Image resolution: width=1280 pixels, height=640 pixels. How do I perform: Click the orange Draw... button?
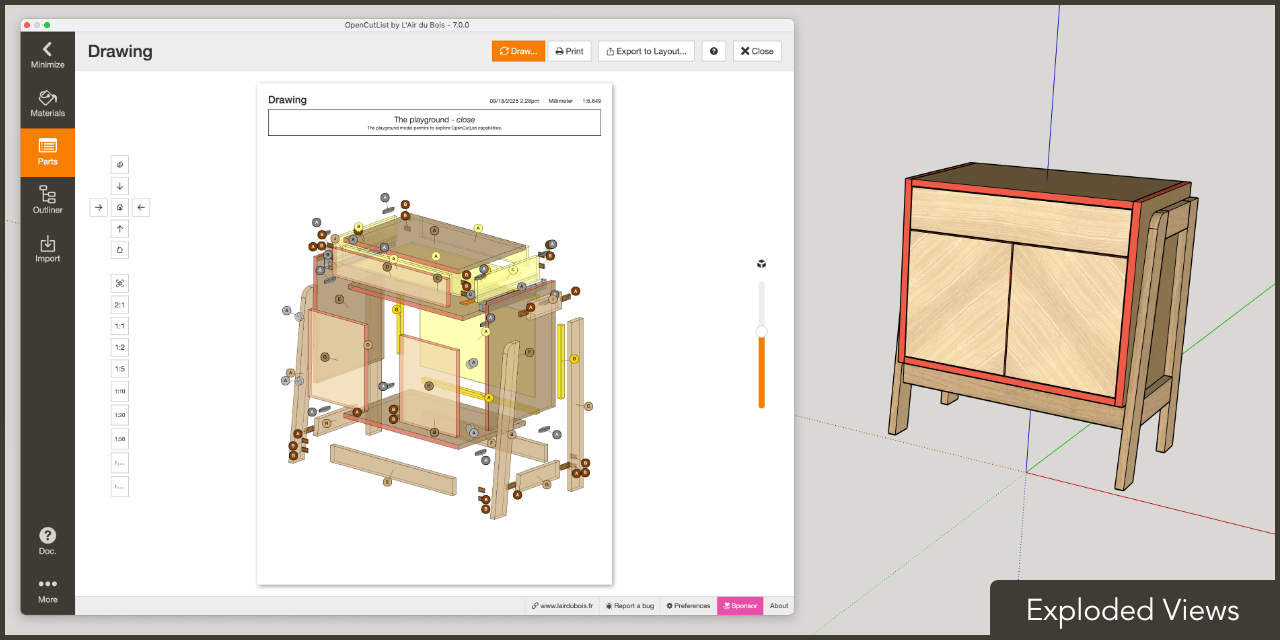[518, 51]
